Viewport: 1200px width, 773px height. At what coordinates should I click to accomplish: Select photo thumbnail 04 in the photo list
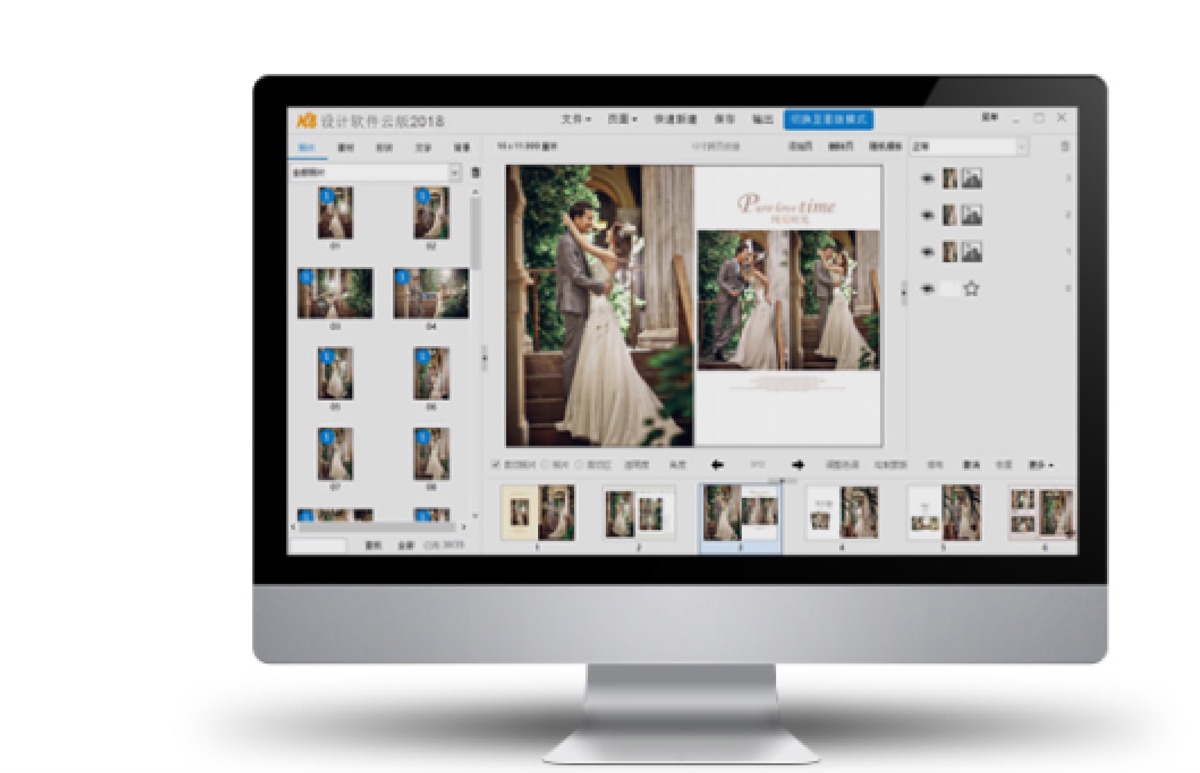pos(431,293)
